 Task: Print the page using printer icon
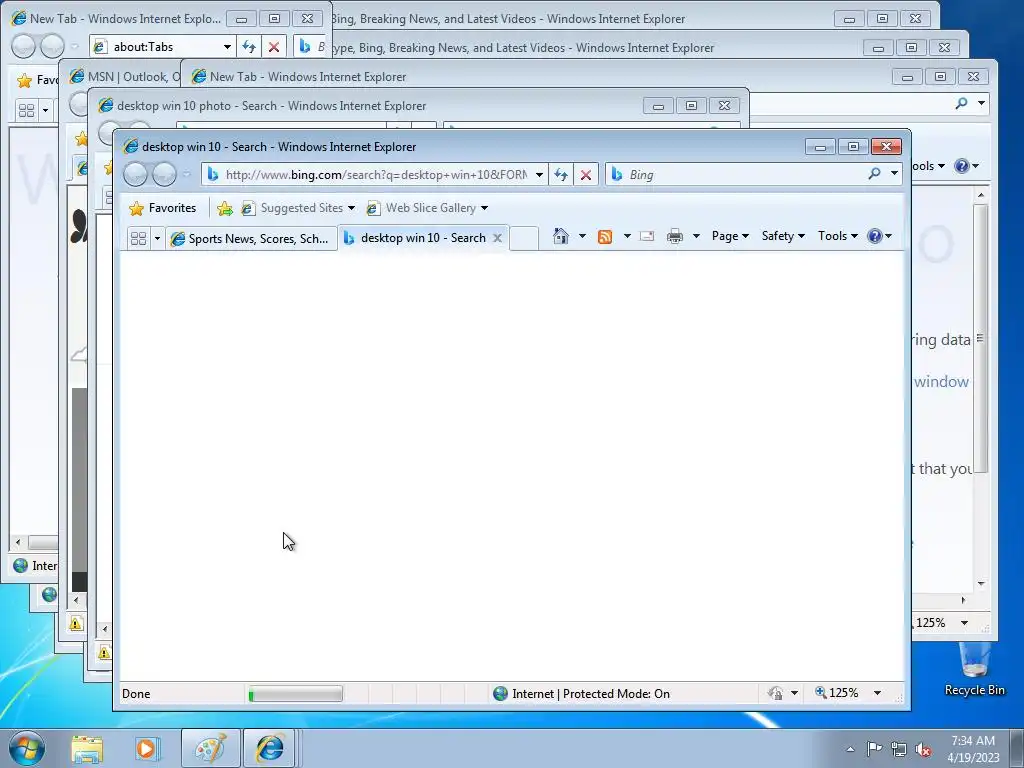[x=675, y=236]
